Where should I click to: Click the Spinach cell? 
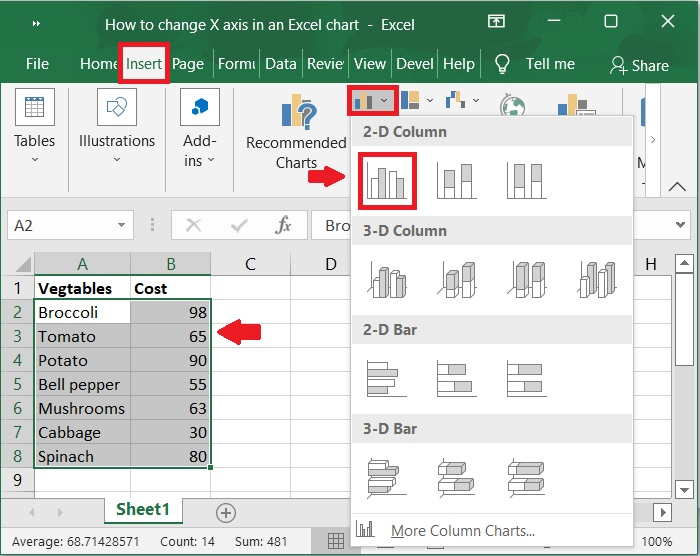coord(83,456)
